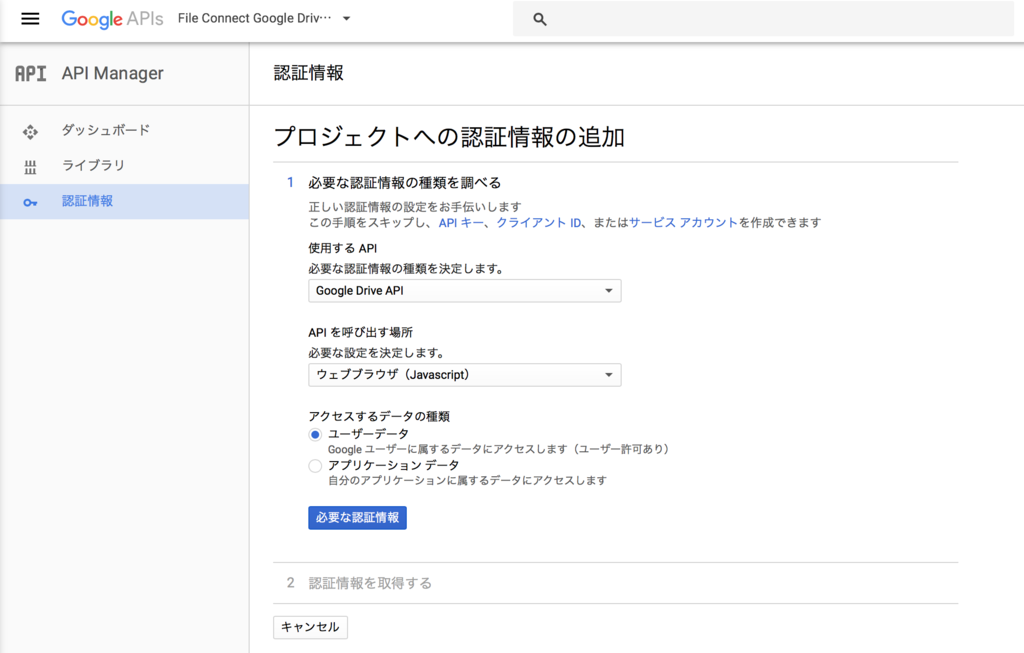Screen dimensions: 1024x653
Task: Go to ダッシュボード in sidebar
Action: pos(124,131)
